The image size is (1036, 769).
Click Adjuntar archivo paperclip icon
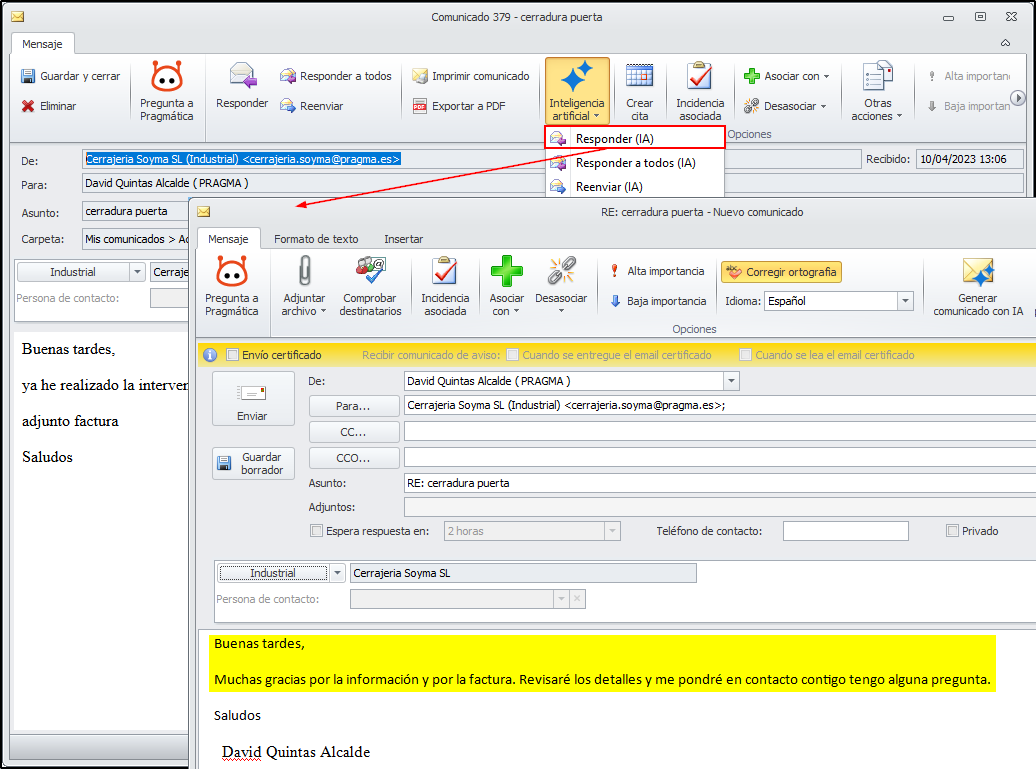tap(305, 271)
